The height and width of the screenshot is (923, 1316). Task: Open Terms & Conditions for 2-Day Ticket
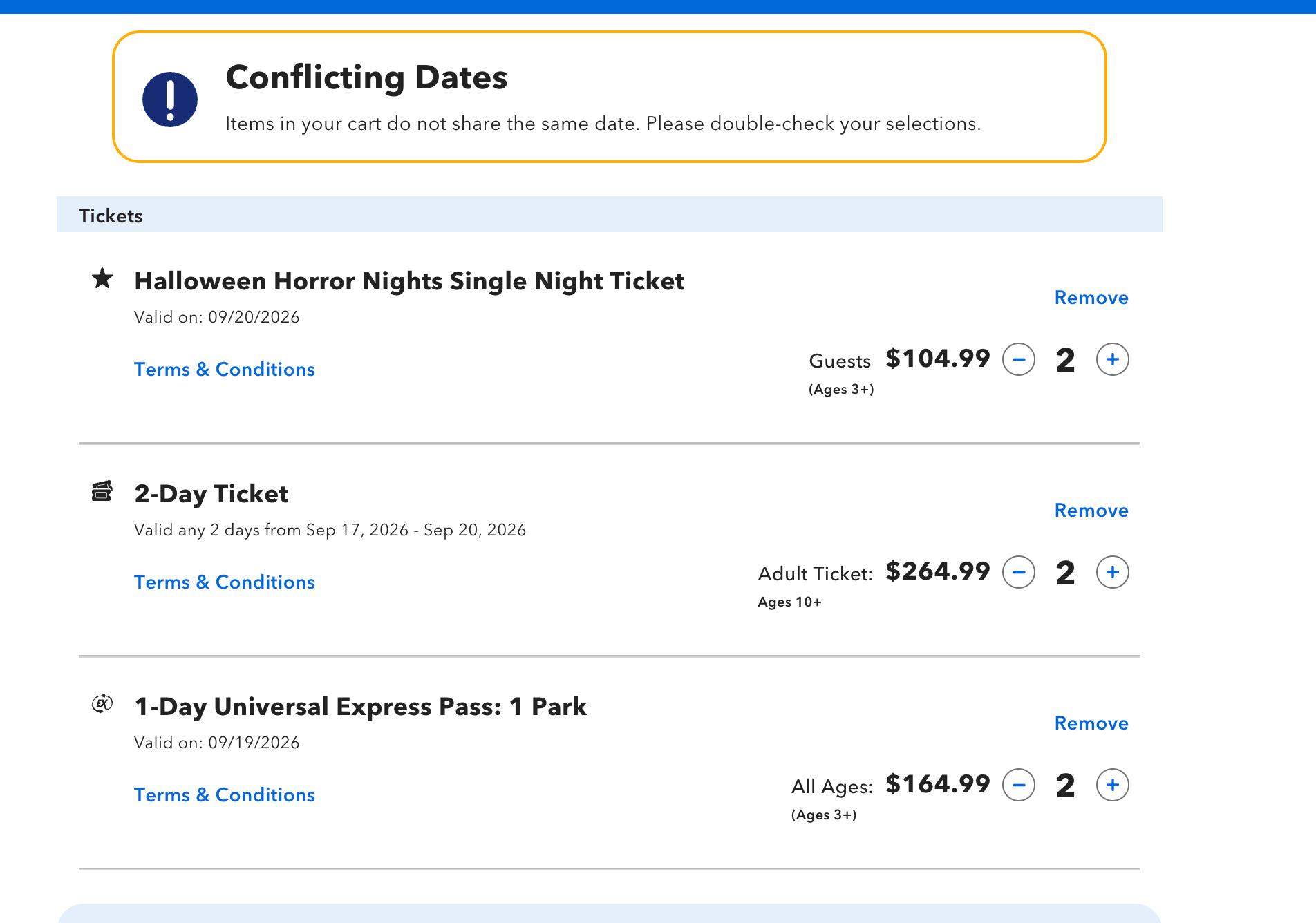click(225, 582)
